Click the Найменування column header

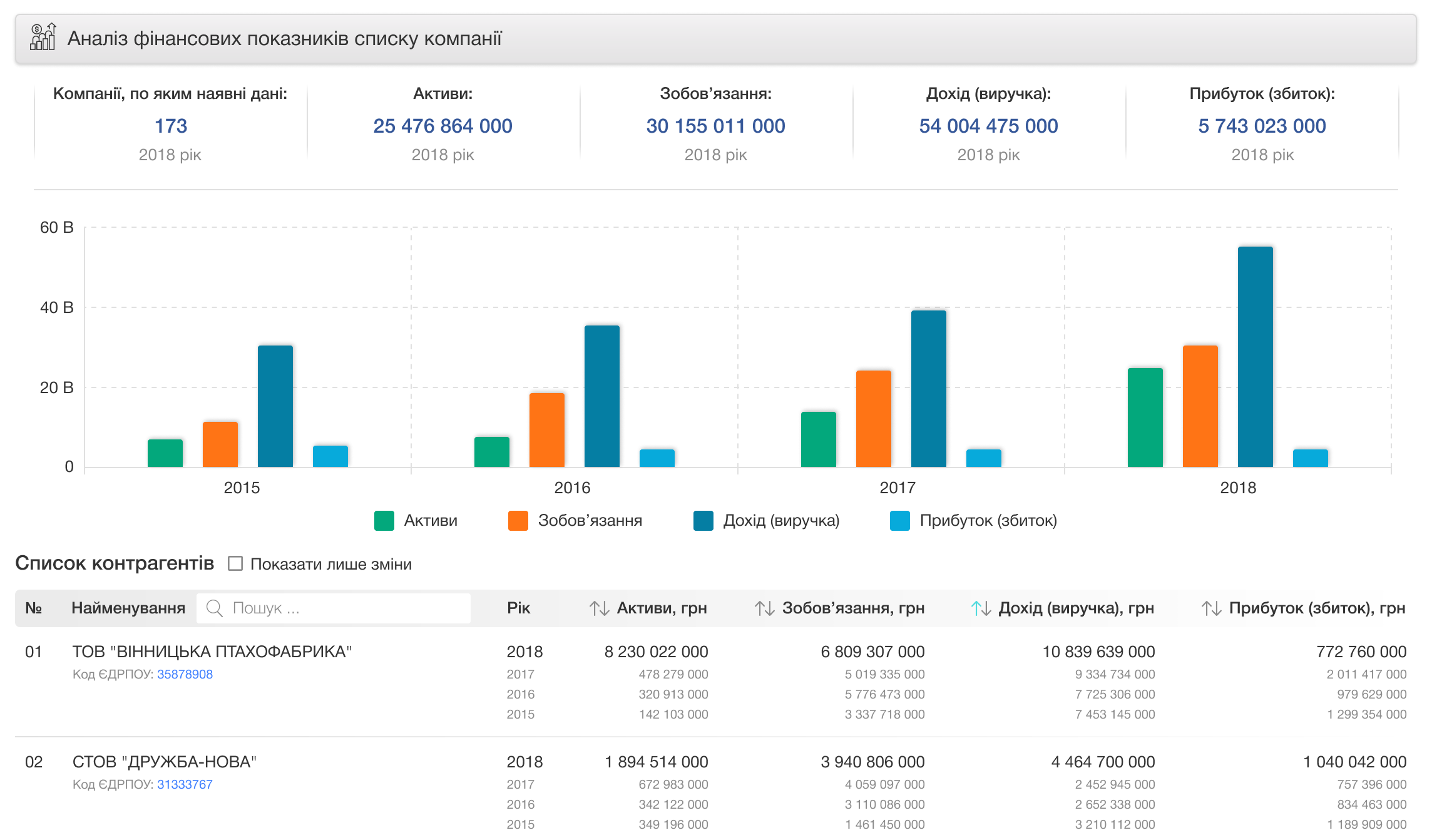(x=128, y=608)
